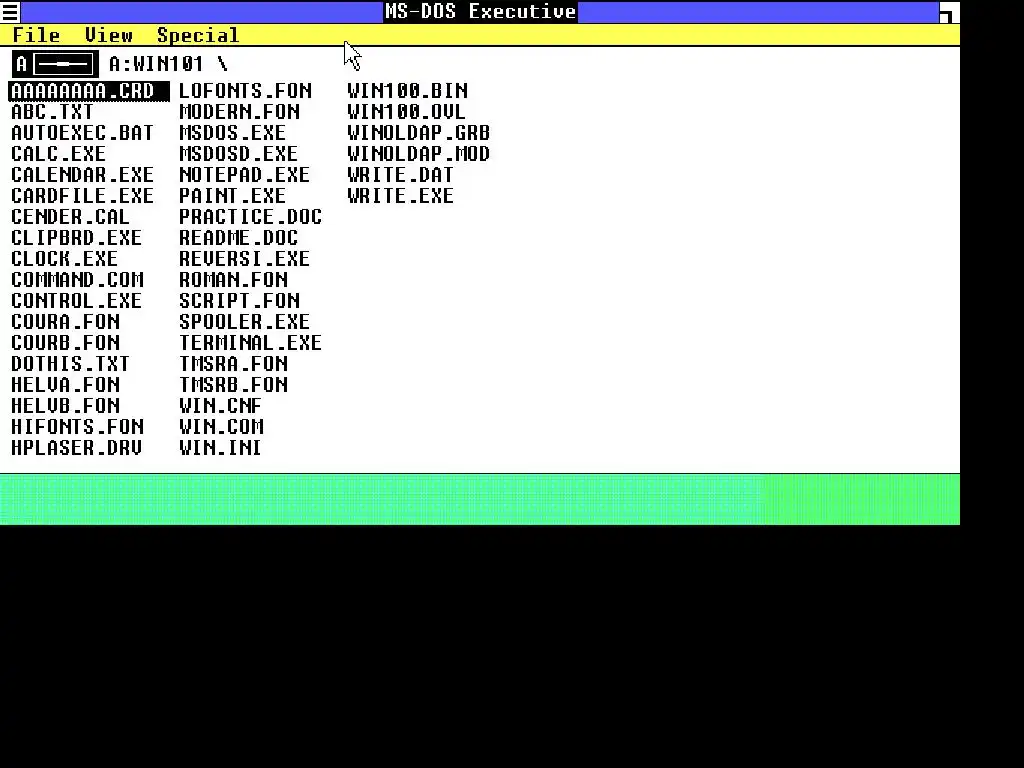Select TMSRB.FON

(x=234, y=384)
